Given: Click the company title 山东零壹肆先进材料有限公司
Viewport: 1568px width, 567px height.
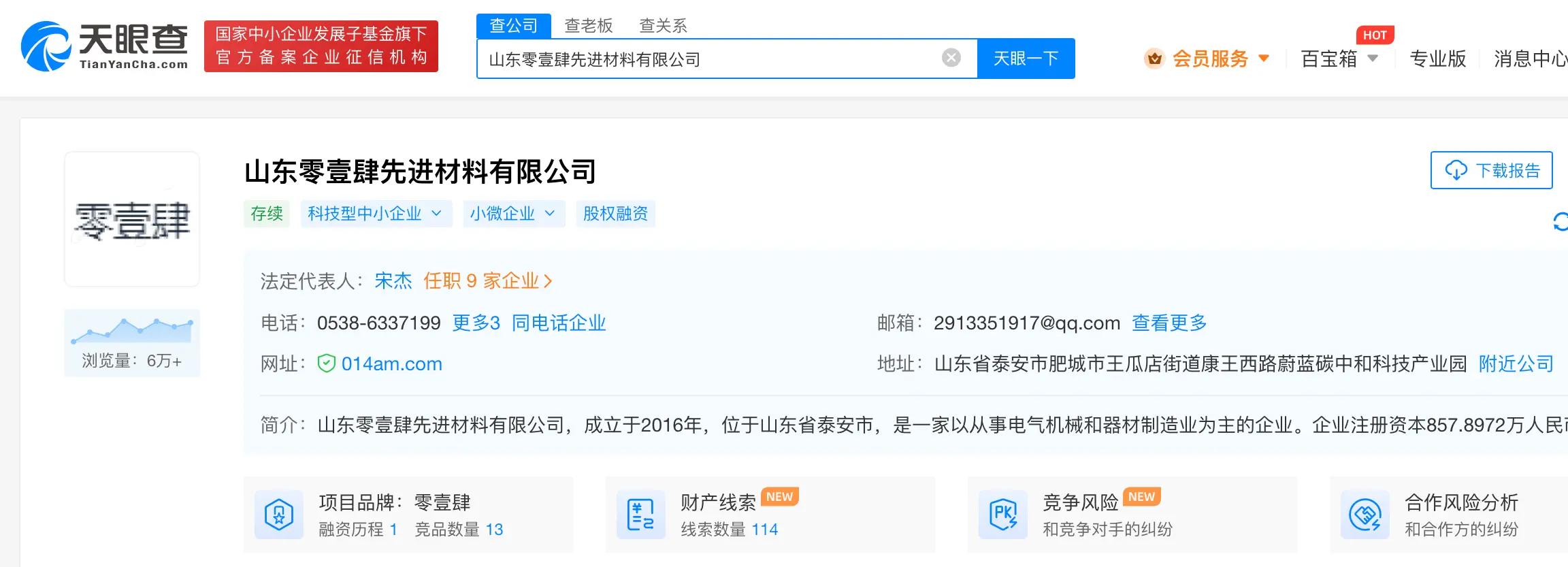Looking at the screenshot, I should coord(421,172).
